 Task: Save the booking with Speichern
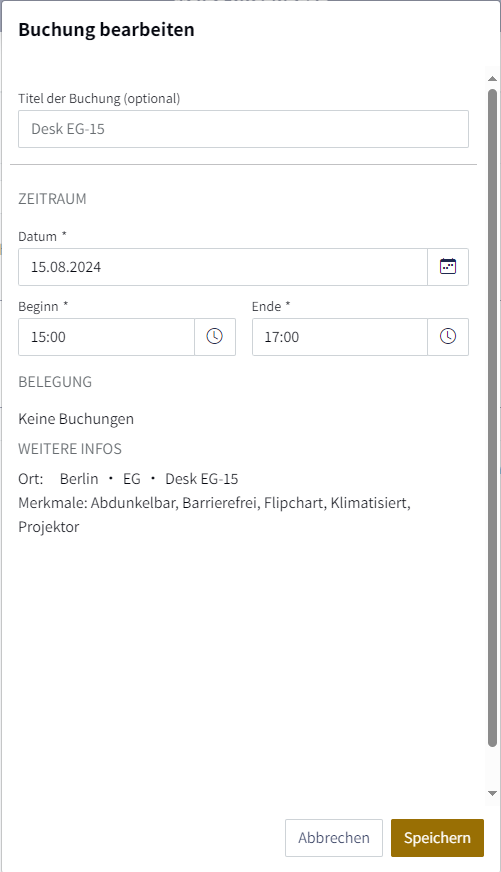point(437,838)
